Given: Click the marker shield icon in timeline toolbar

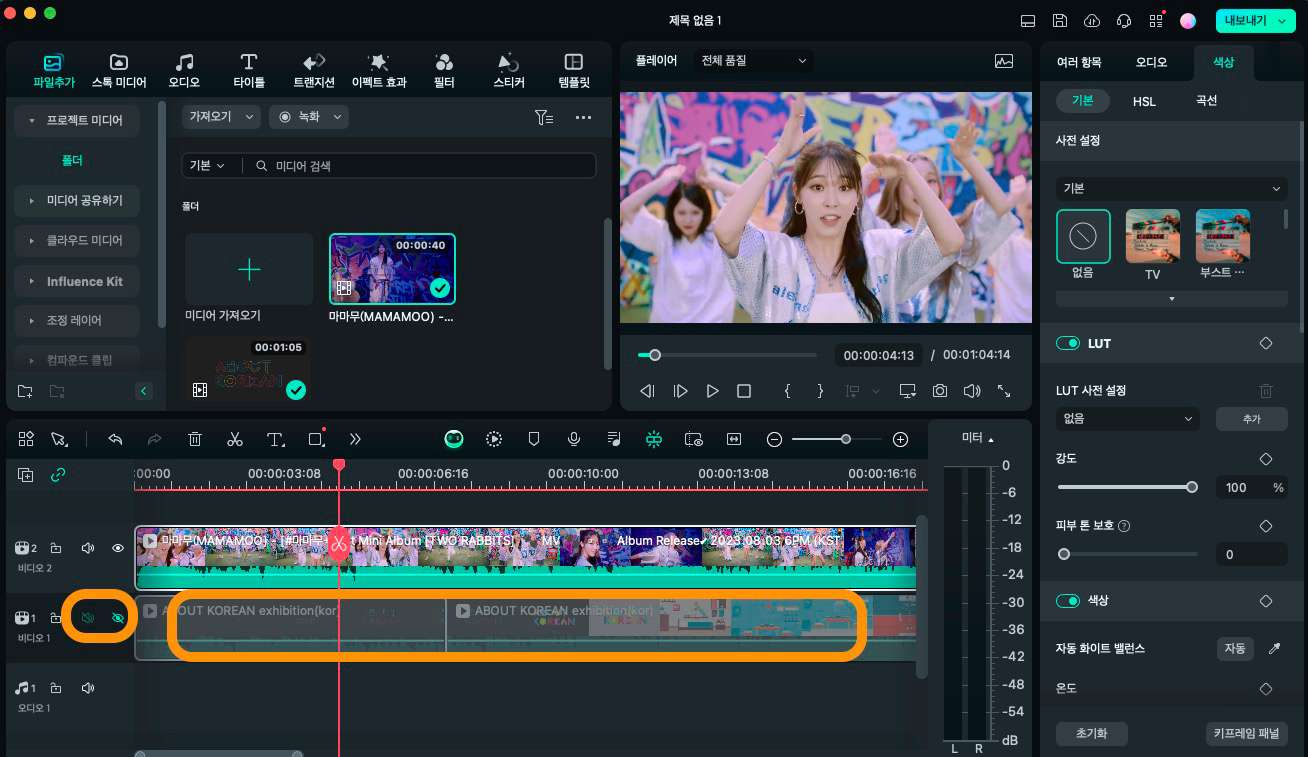Looking at the screenshot, I should (534, 439).
